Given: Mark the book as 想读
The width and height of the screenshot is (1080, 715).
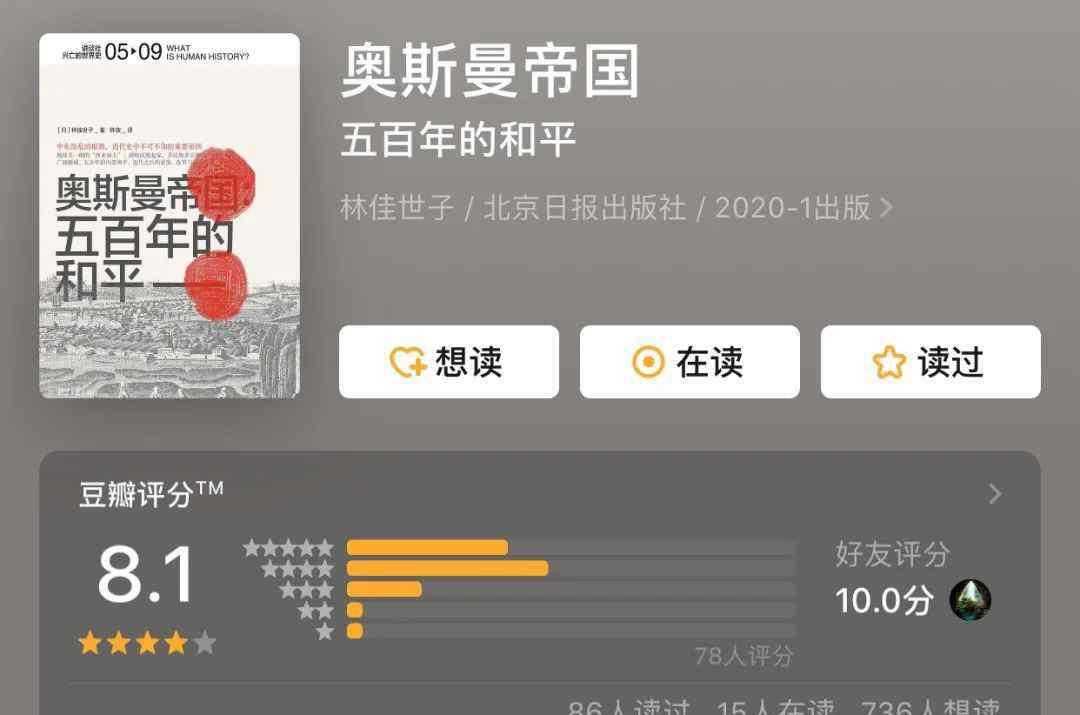Looking at the screenshot, I should (449, 362).
